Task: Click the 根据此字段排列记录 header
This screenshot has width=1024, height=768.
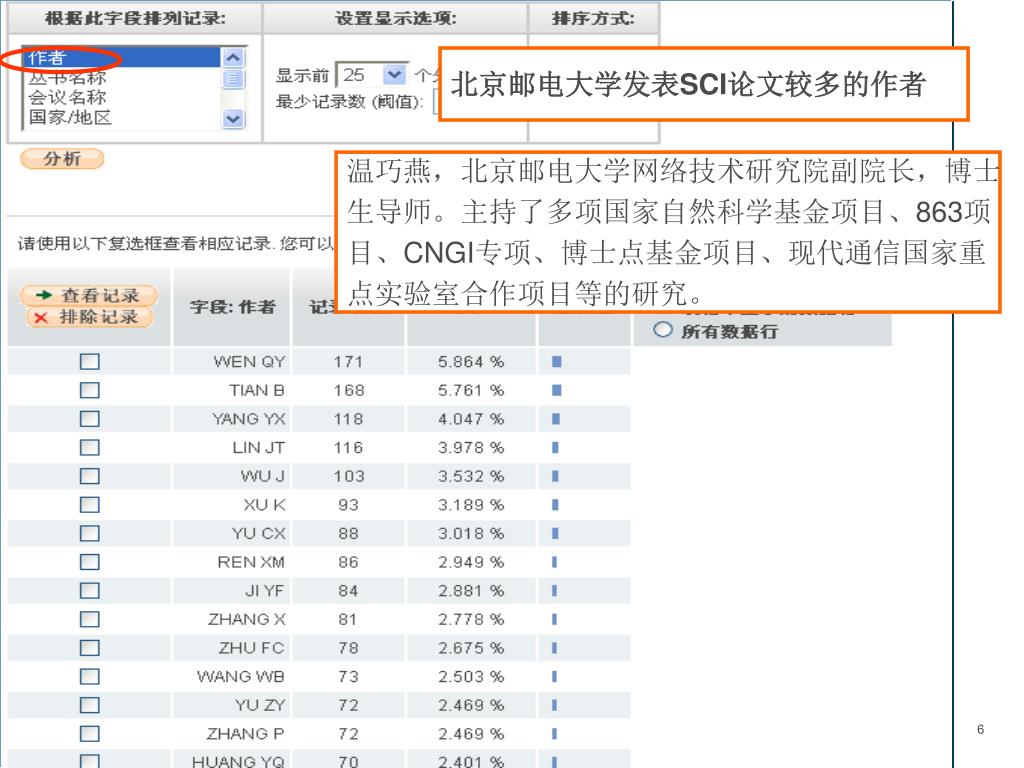Action: 135,18
